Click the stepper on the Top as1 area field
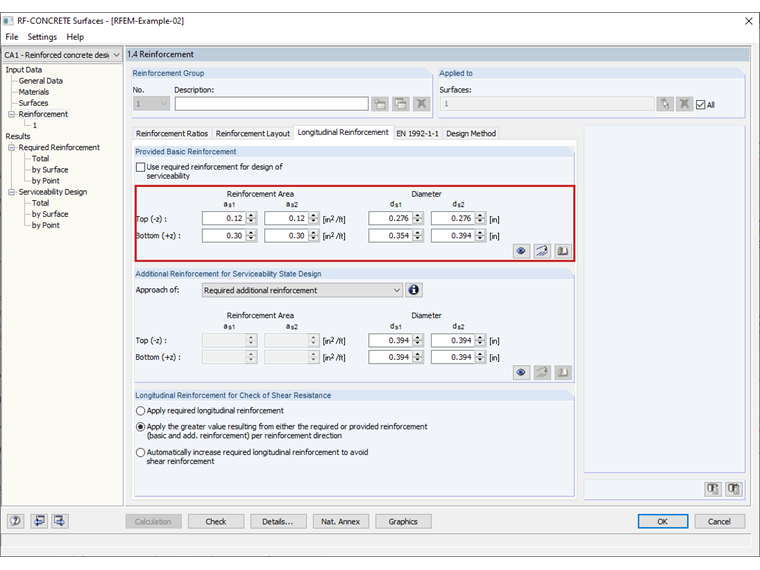The width and height of the screenshot is (760, 570). point(251,218)
